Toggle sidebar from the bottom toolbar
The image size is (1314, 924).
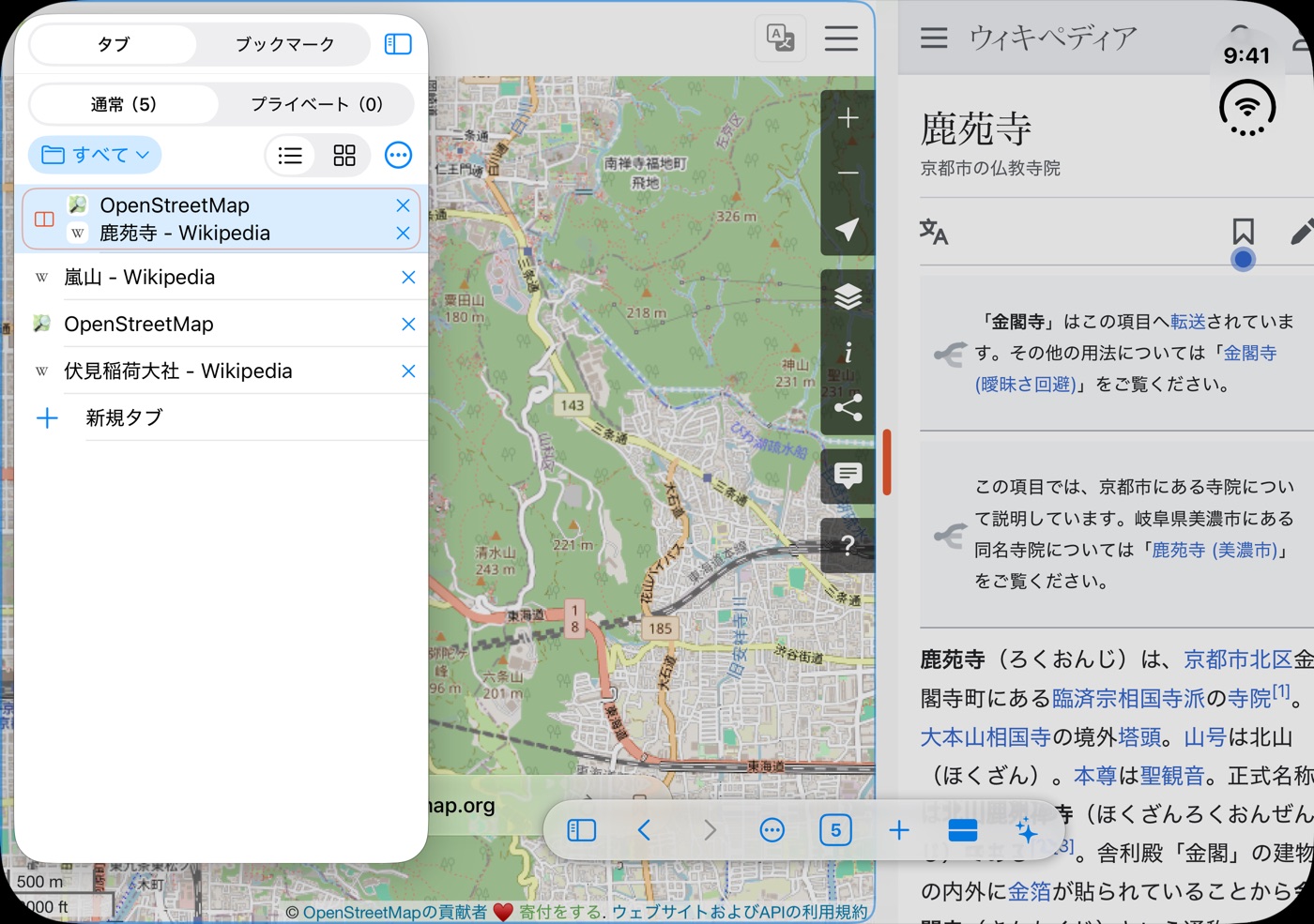click(582, 830)
